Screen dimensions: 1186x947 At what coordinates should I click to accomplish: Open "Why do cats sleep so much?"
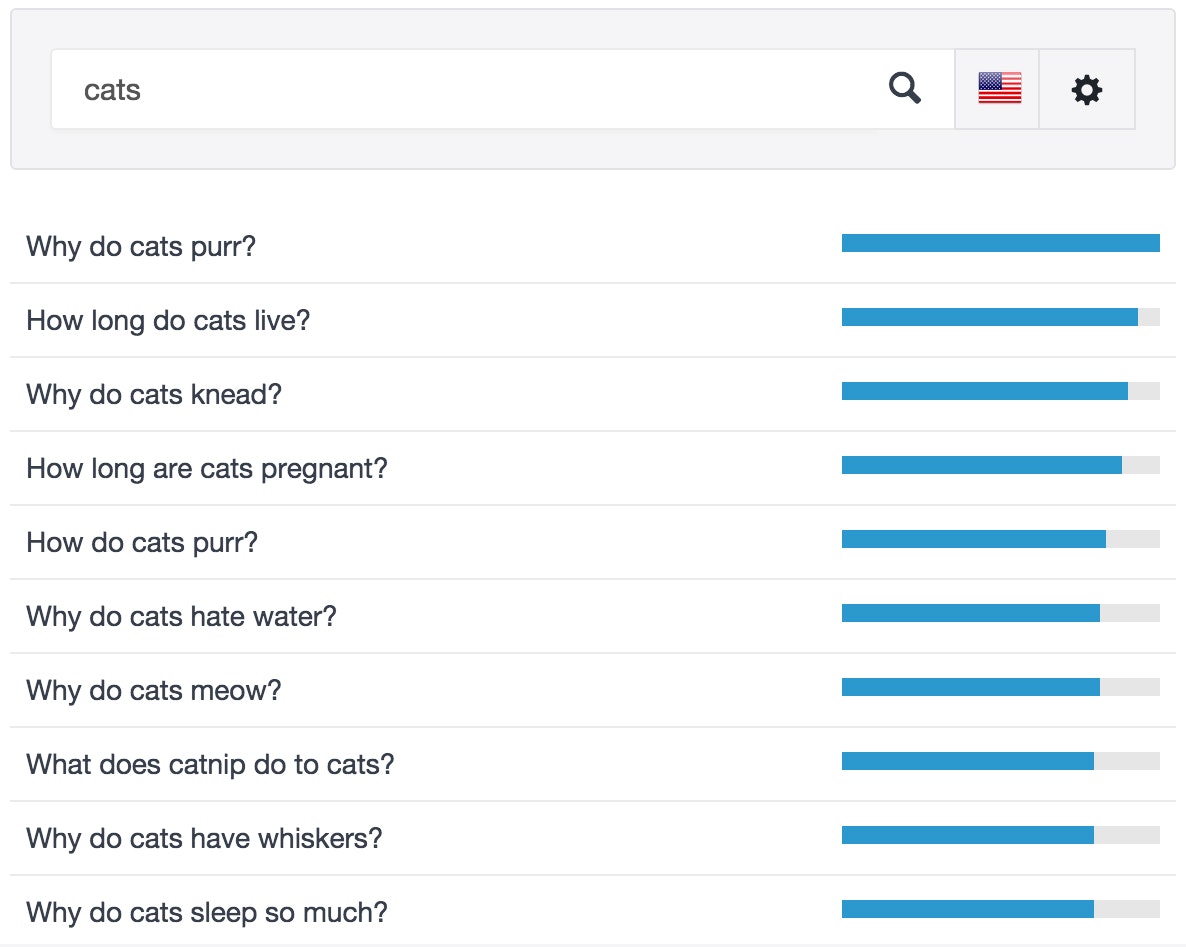(x=206, y=912)
